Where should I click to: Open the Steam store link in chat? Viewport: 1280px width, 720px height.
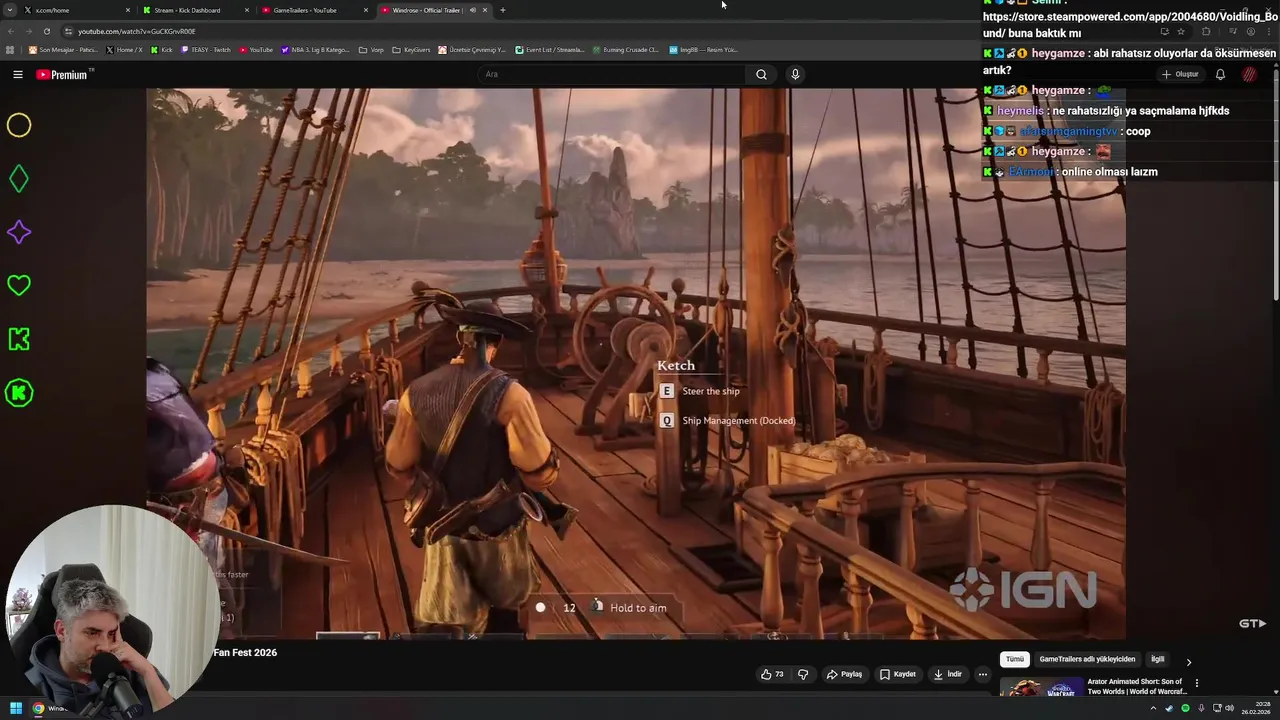pyautogui.click(x=1130, y=25)
